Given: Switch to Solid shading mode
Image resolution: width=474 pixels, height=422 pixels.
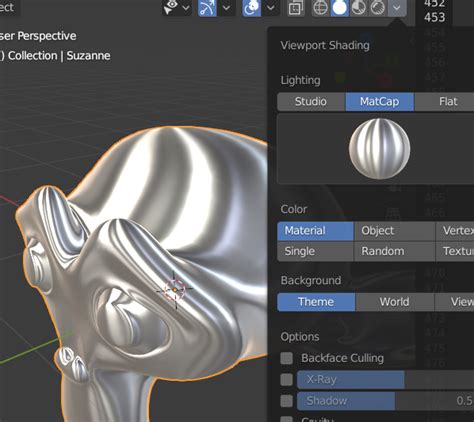Looking at the screenshot, I should point(340,7).
